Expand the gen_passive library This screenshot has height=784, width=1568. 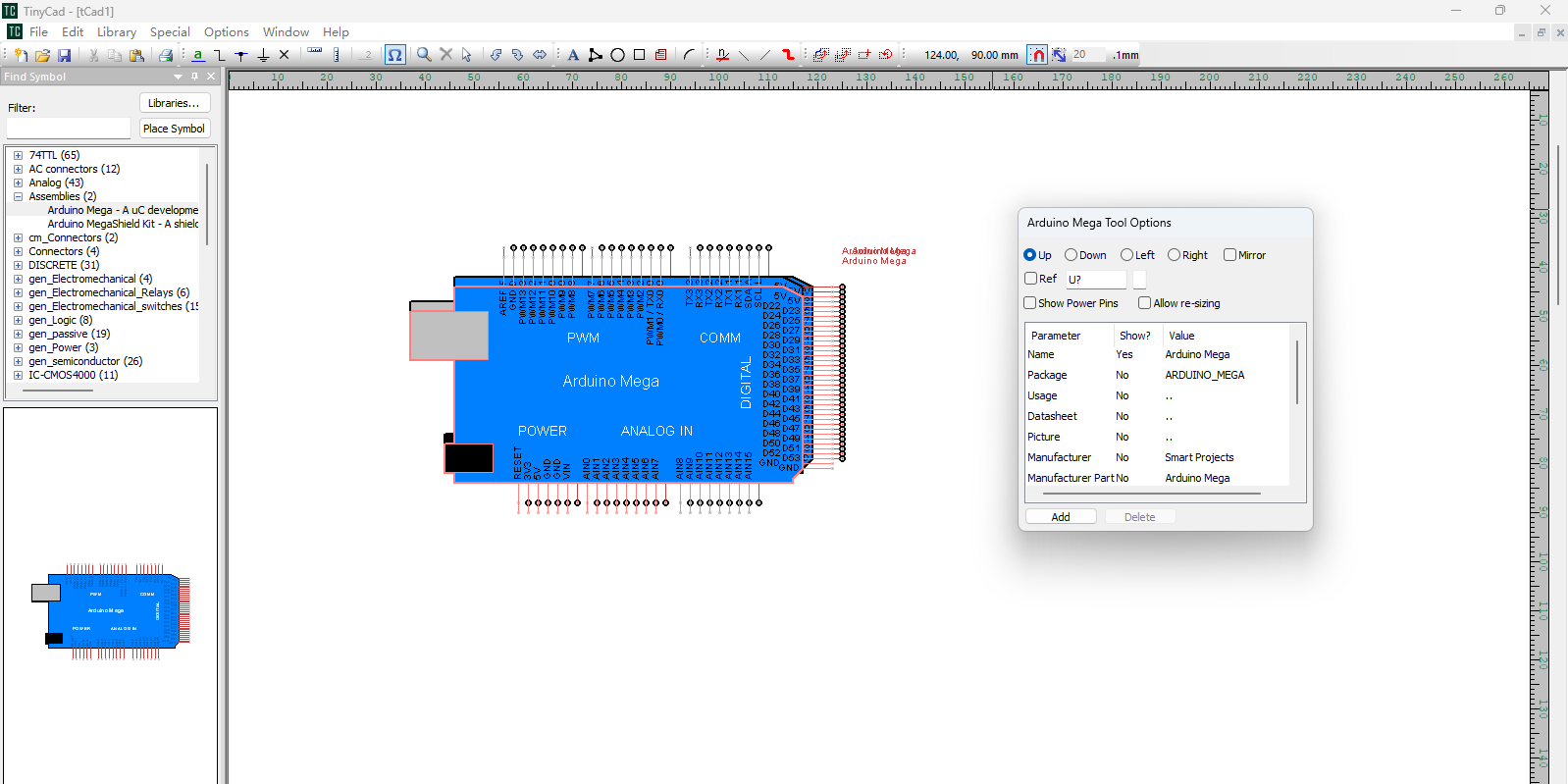pyautogui.click(x=18, y=334)
